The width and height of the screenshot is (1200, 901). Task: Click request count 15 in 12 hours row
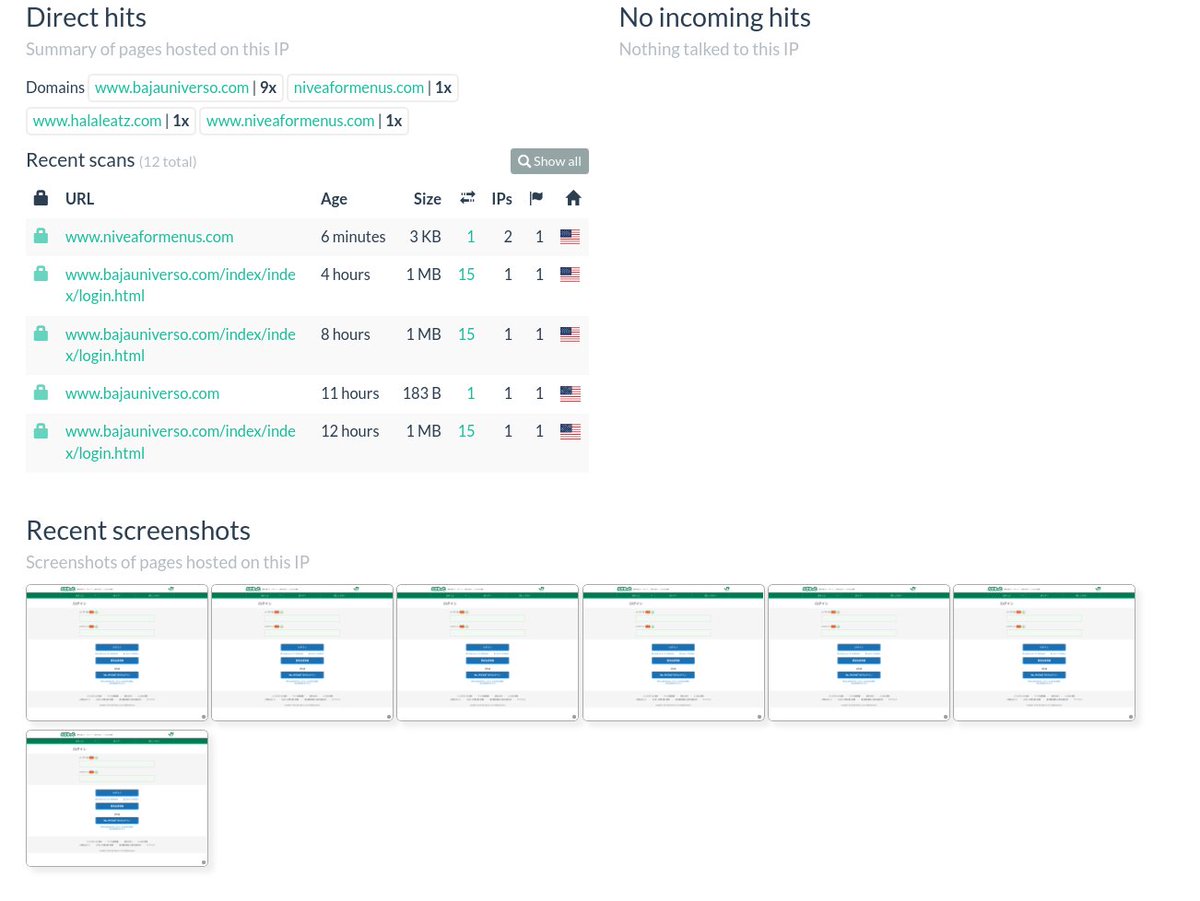coord(466,431)
